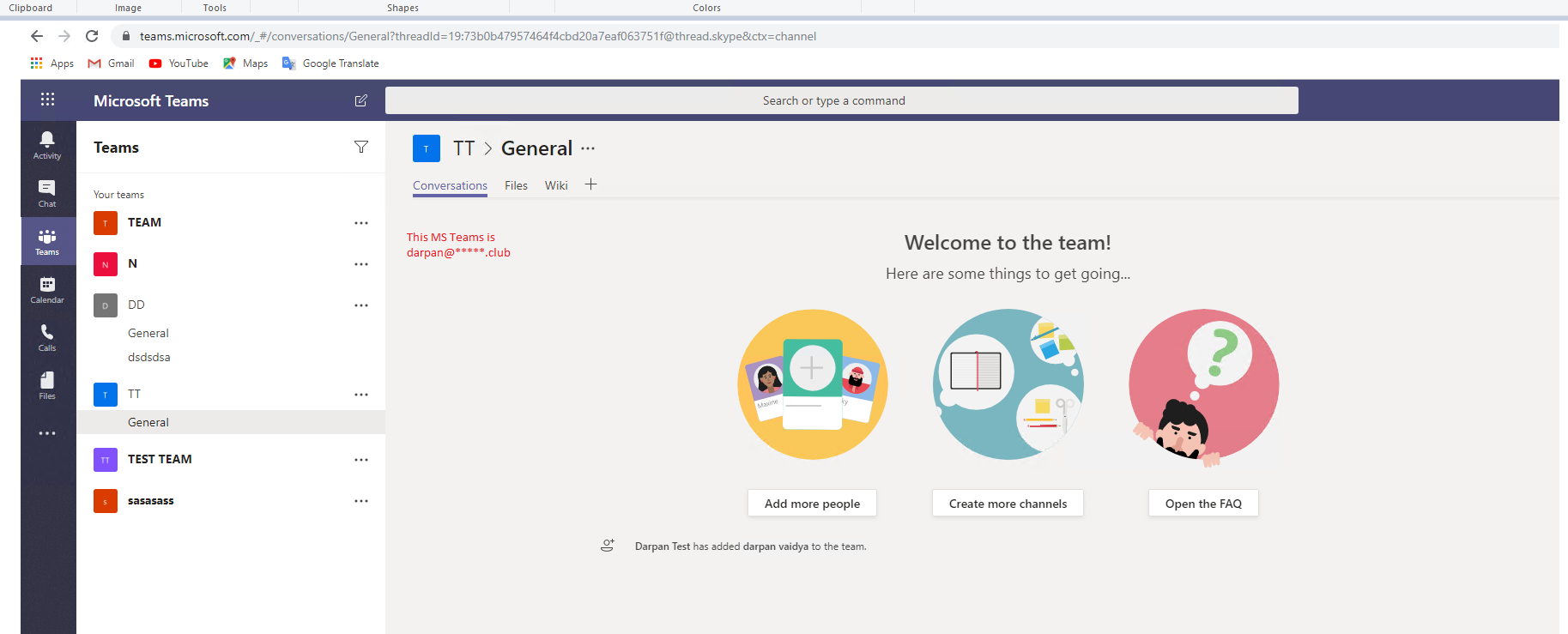
Task: Click Add more people button
Action: click(x=812, y=504)
